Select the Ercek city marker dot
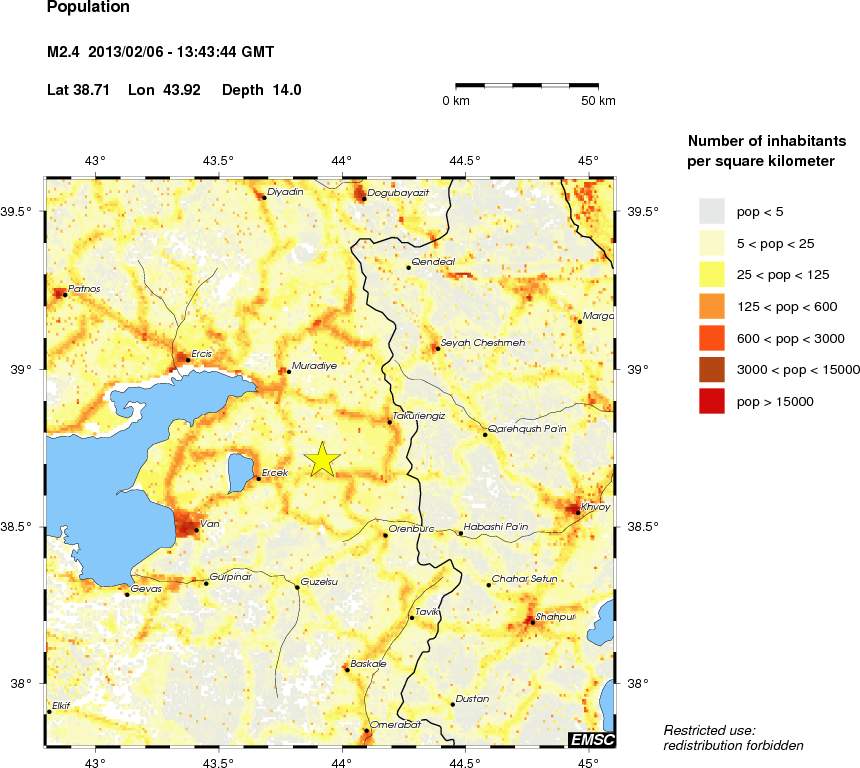The width and height of the screenshot is (860, 768). (258, 478)
